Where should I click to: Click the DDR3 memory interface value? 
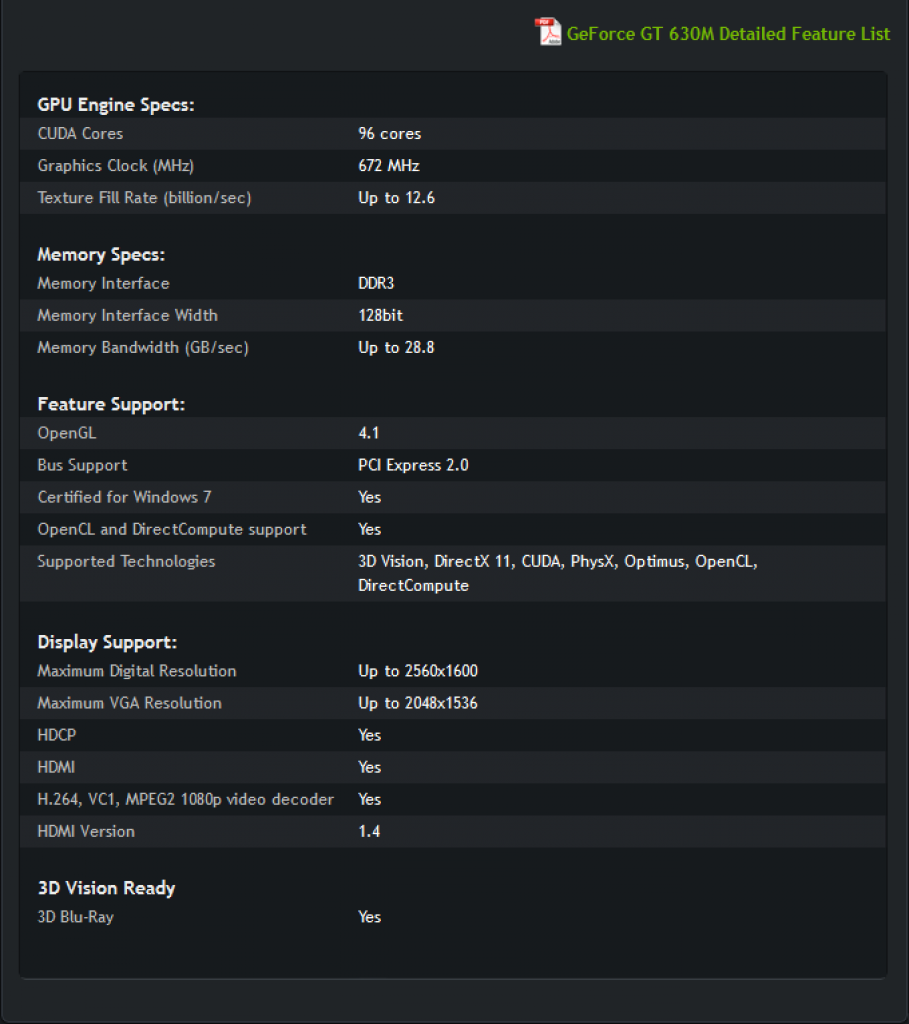point(376,283)
